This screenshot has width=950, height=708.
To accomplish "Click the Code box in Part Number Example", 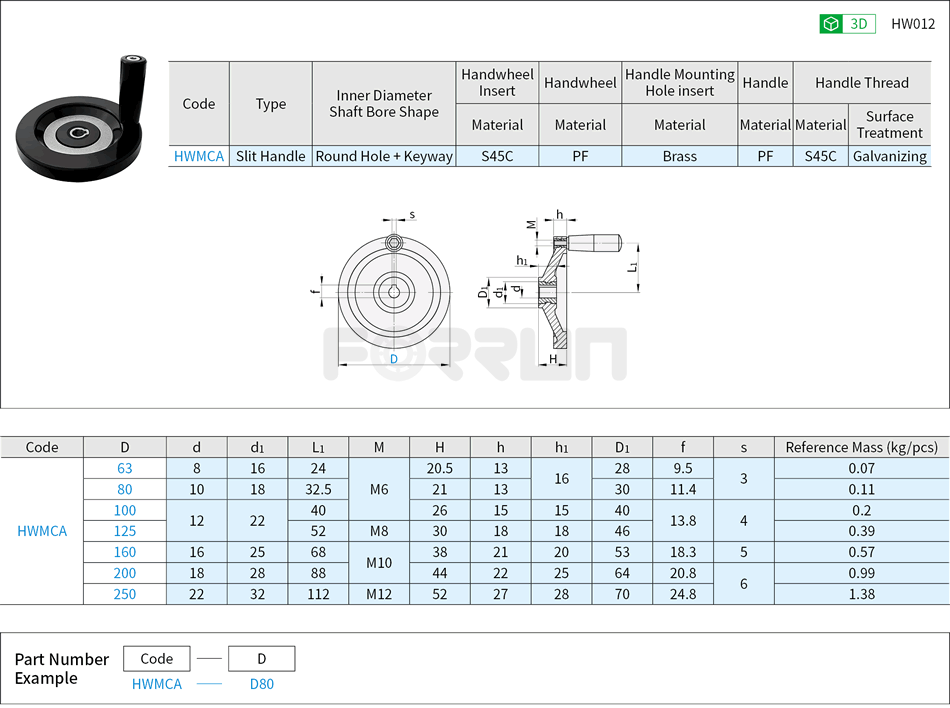I will point(157,658).
